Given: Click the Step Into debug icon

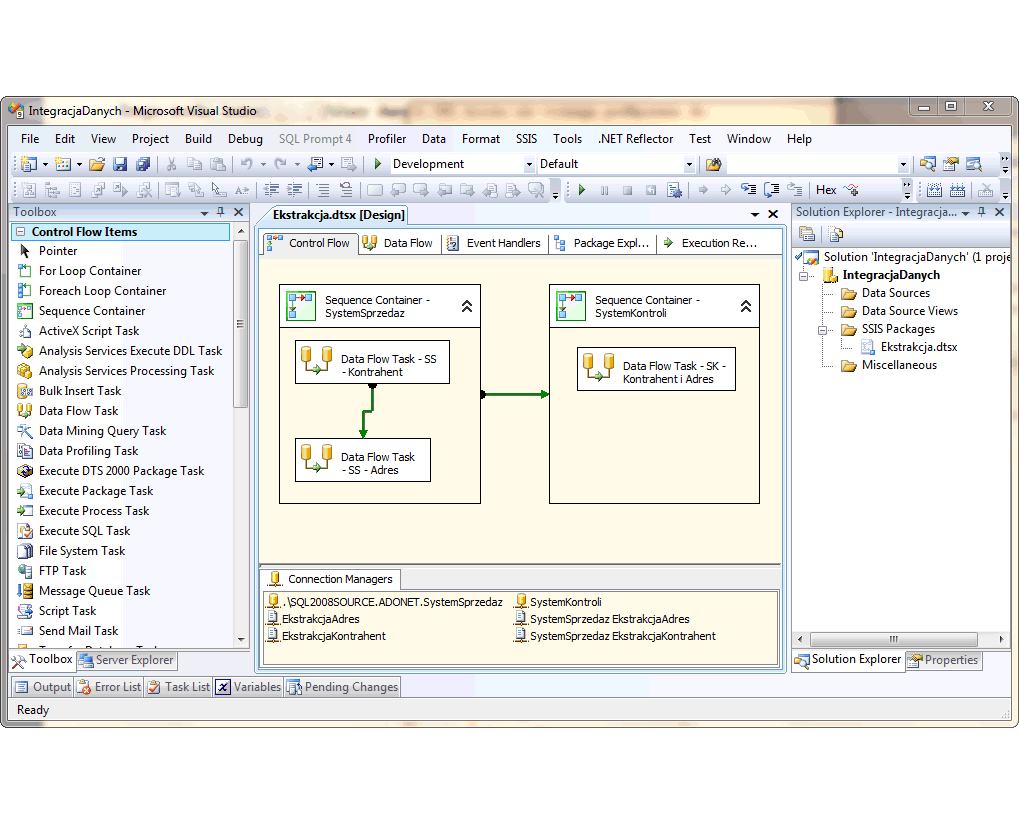Looking at the screenshot, I should pyautogui.click(x=749, y=190).
